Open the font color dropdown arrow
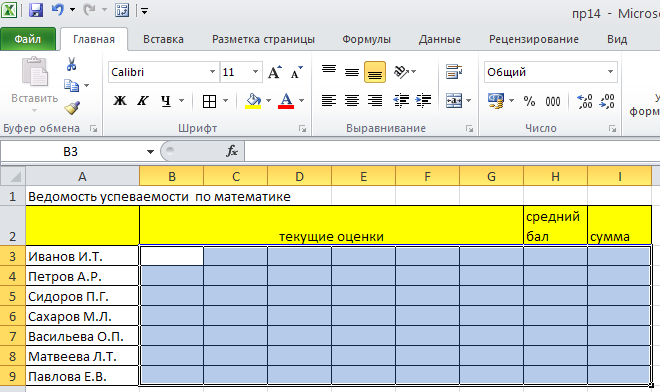 pos(301,101)
